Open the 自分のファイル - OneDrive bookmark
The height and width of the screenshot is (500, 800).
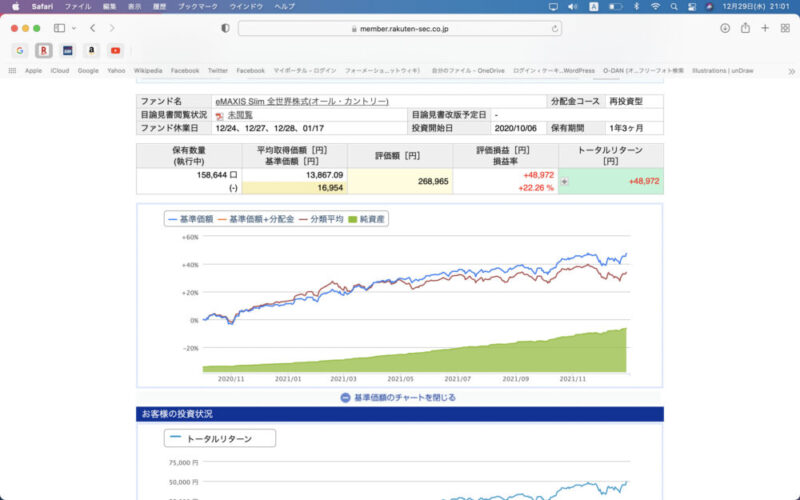click(x=468, y=71)
